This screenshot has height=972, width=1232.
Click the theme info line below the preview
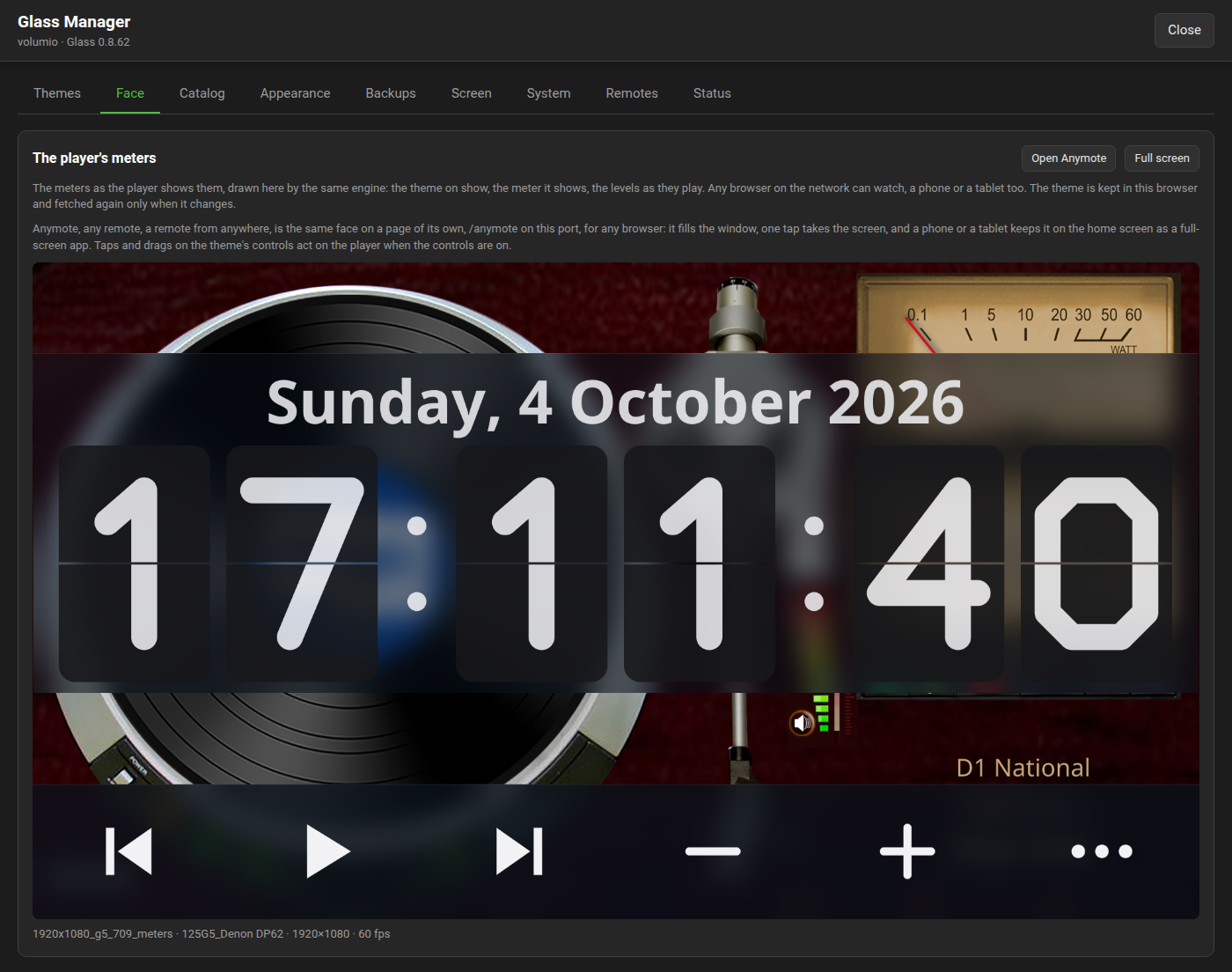(x=211, y=934)
